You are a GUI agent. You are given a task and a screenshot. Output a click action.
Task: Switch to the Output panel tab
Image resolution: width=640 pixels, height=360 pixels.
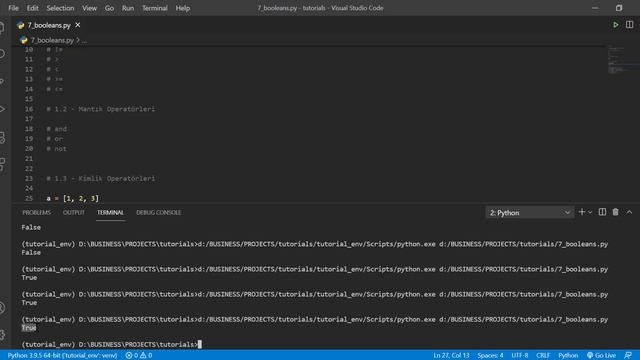pos(73,213)
